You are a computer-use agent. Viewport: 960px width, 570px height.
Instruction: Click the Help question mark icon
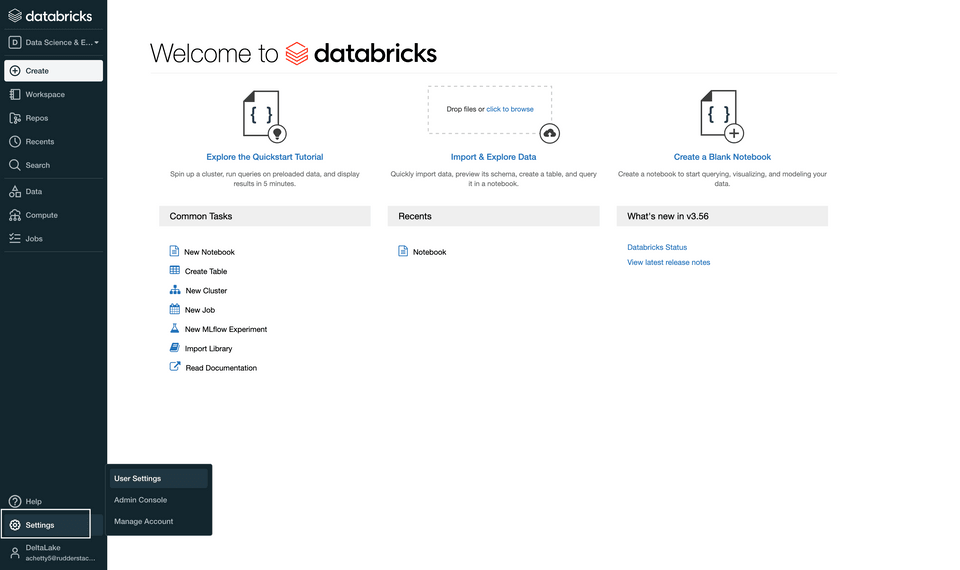(15, 501)
